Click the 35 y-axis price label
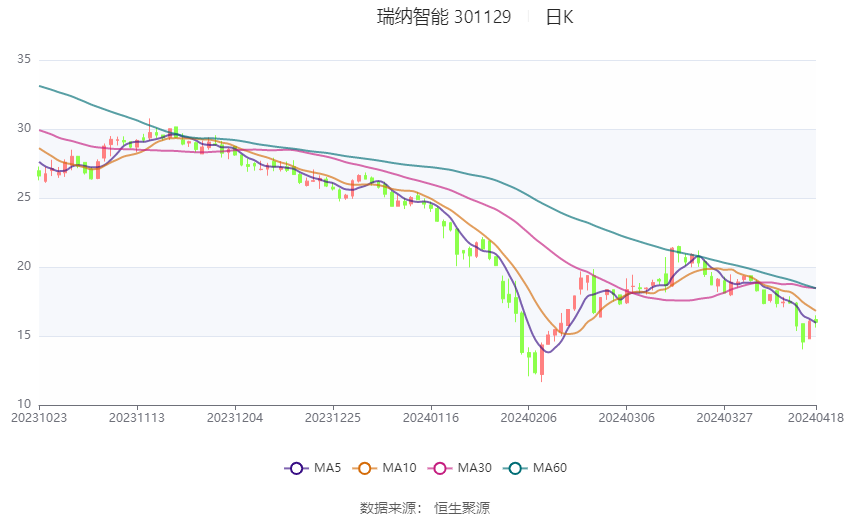This screenshot has width=850, height=516. tap(24, 59)
